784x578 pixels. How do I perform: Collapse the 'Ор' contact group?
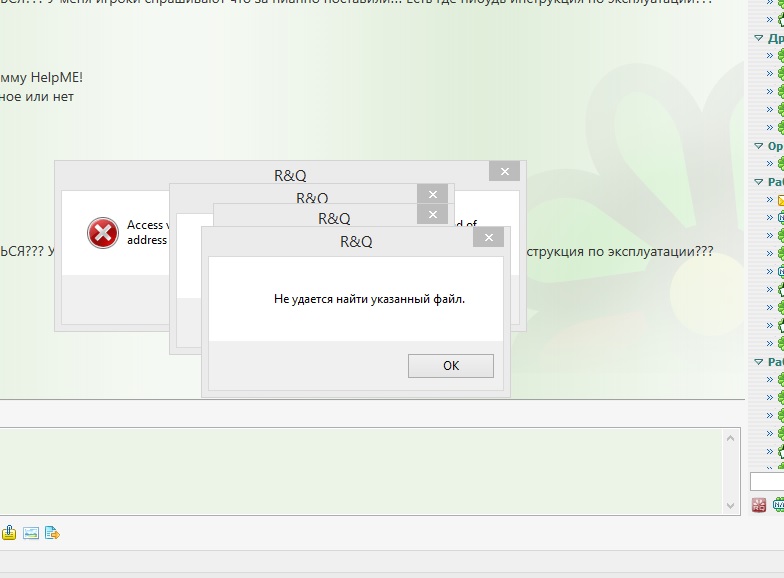[758, 146]
